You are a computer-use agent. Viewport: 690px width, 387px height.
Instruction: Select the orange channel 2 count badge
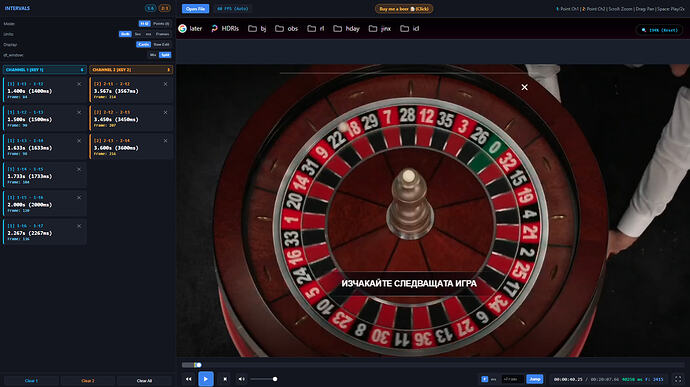[165, 8]
